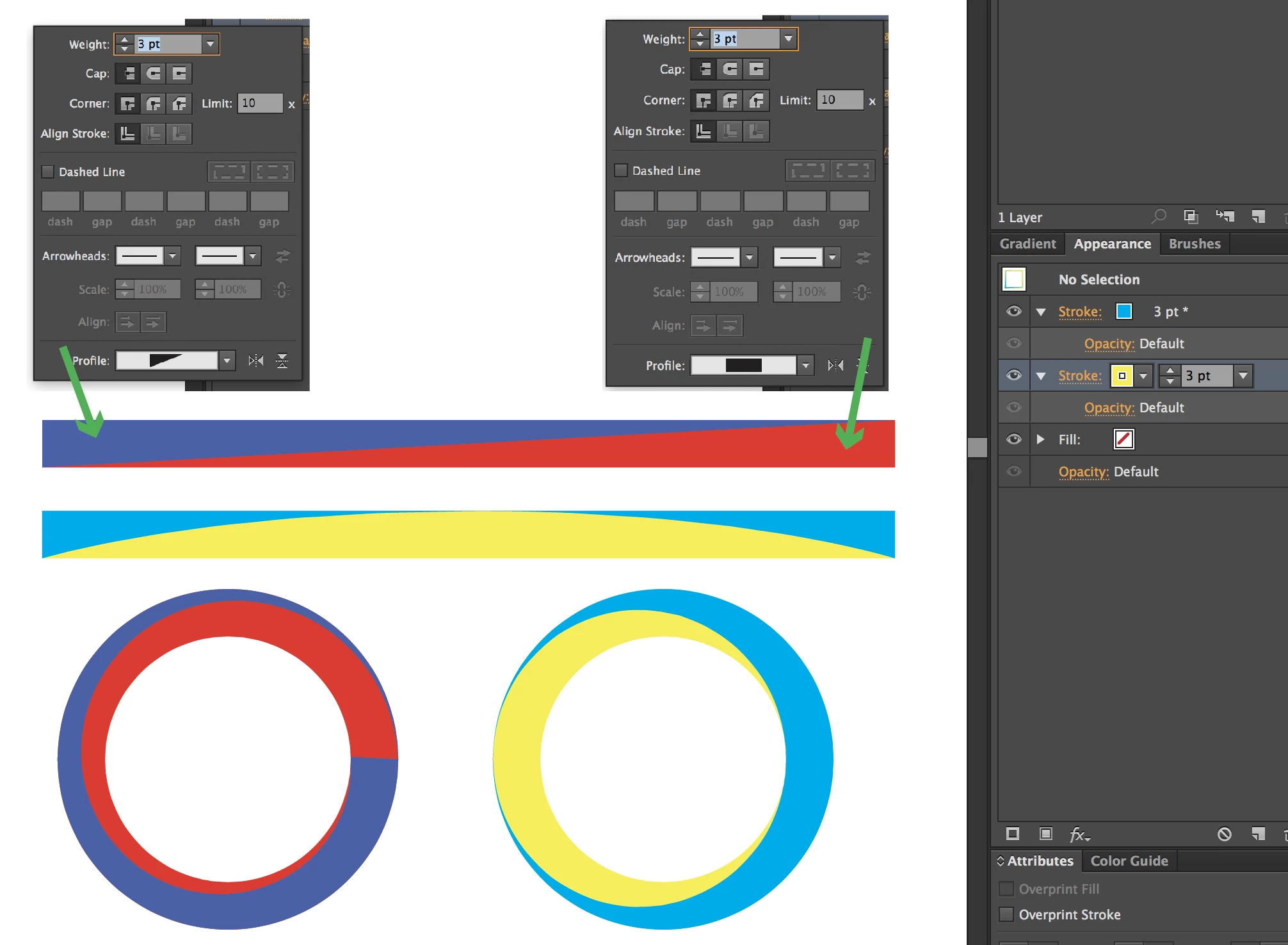Click the blue Stroke label link
The height and width of the screenshot is (945, 1288).
1080,312
